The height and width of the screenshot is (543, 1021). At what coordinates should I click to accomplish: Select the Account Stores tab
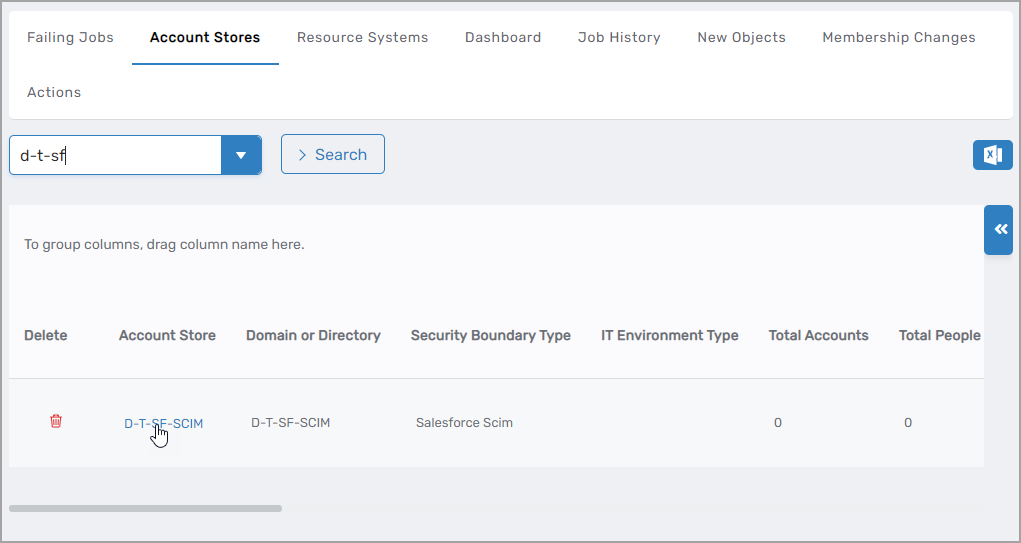[x=205, y=37]
